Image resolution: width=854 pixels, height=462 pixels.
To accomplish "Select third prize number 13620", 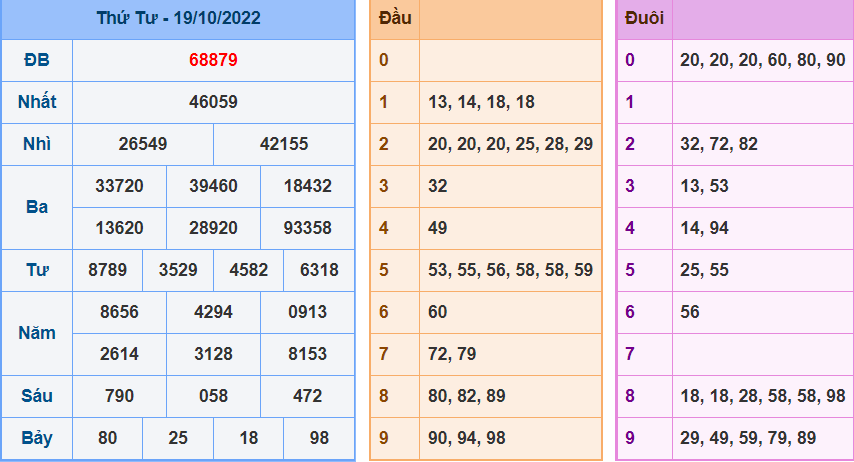I will click(x=119, y=228).
